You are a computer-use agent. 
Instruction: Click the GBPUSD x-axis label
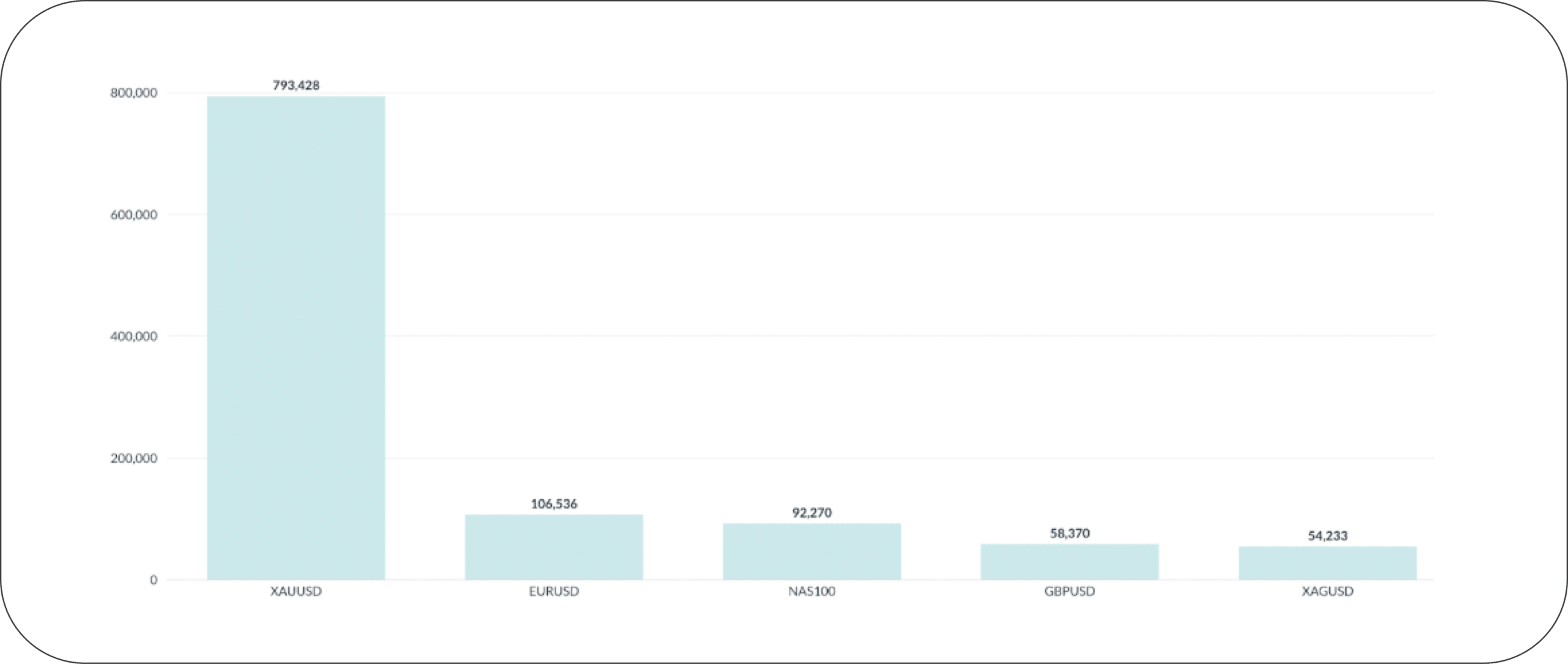1069,592
